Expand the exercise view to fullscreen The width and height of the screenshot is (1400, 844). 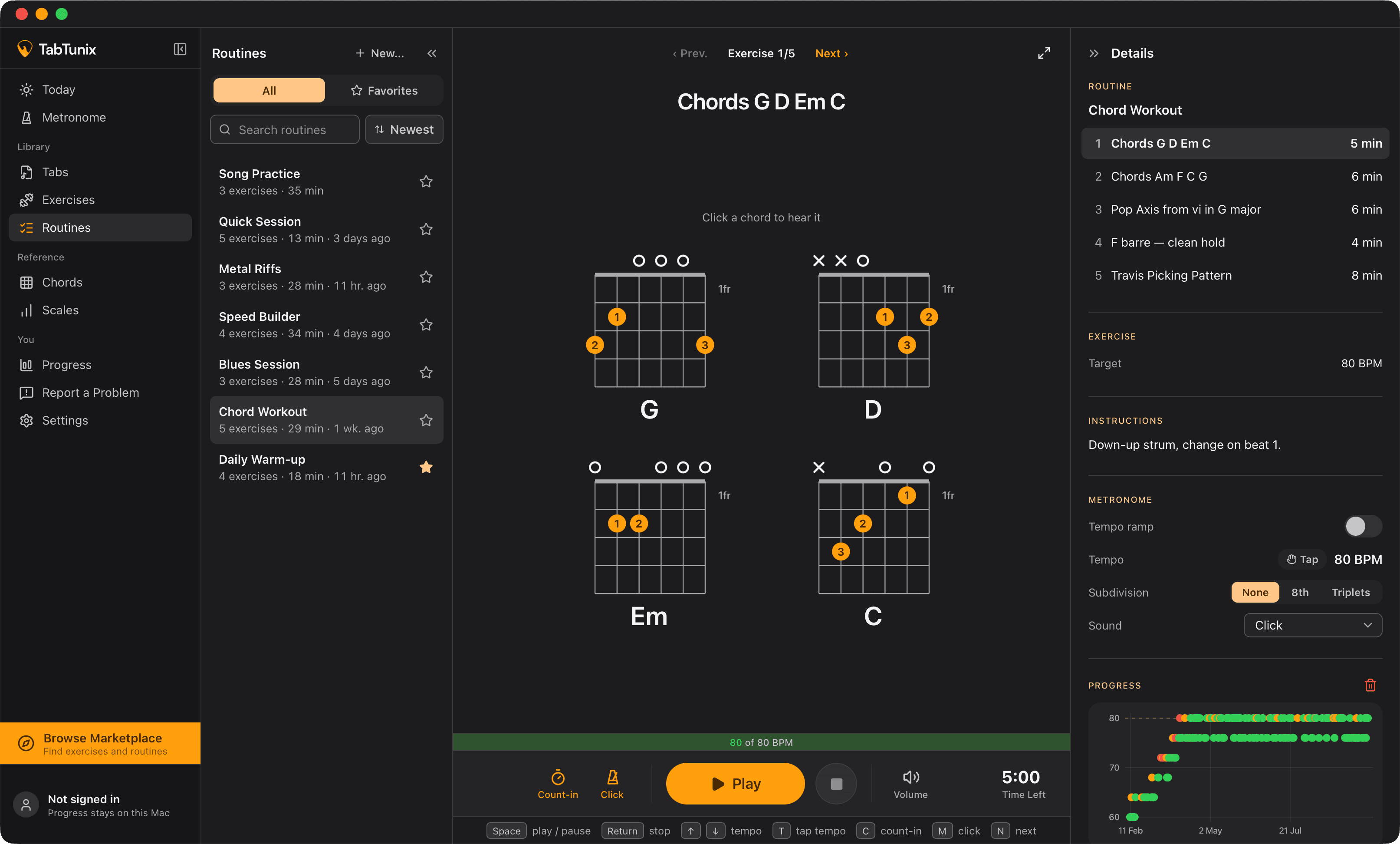click(x=1044, y=53)
